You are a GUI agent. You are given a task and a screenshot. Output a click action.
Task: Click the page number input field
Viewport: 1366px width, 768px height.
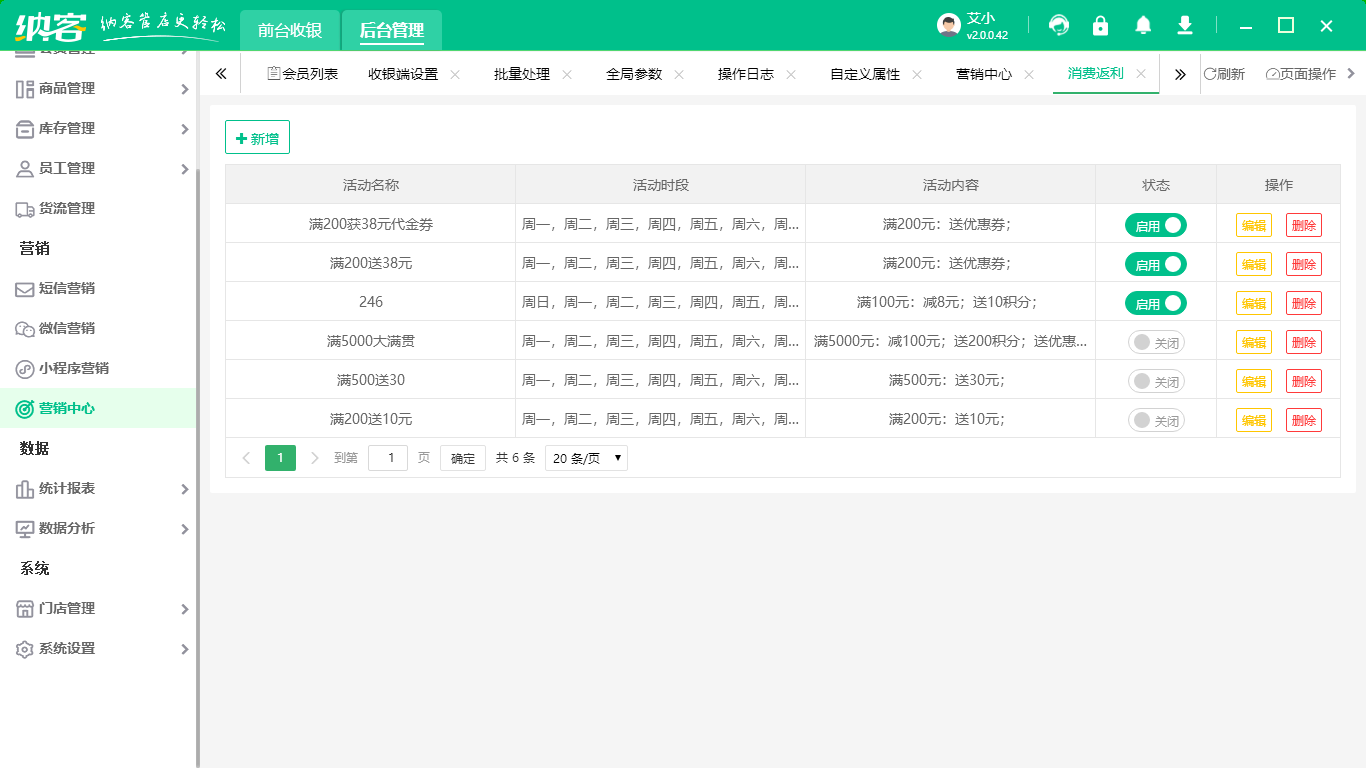[388, 457]
